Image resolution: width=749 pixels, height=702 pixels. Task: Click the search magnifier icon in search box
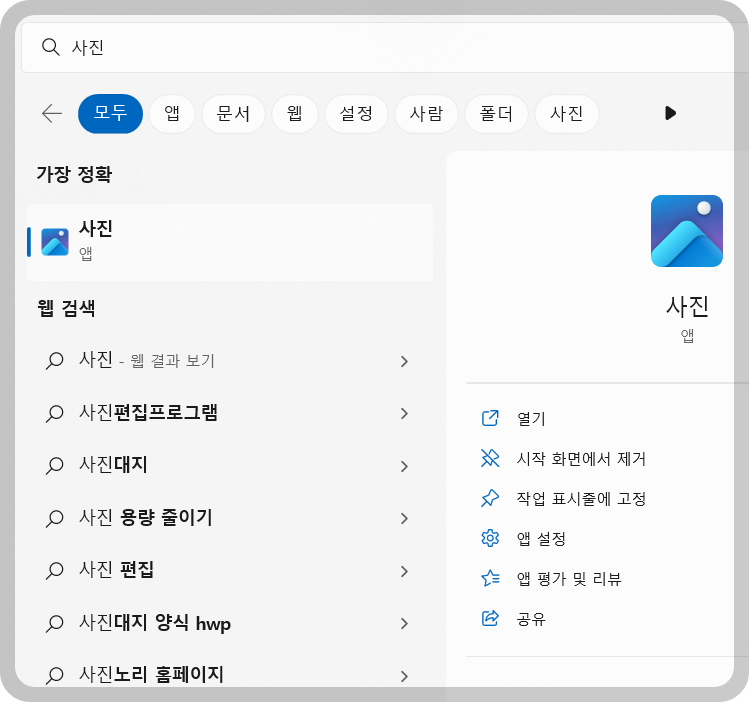pos(50,47)
